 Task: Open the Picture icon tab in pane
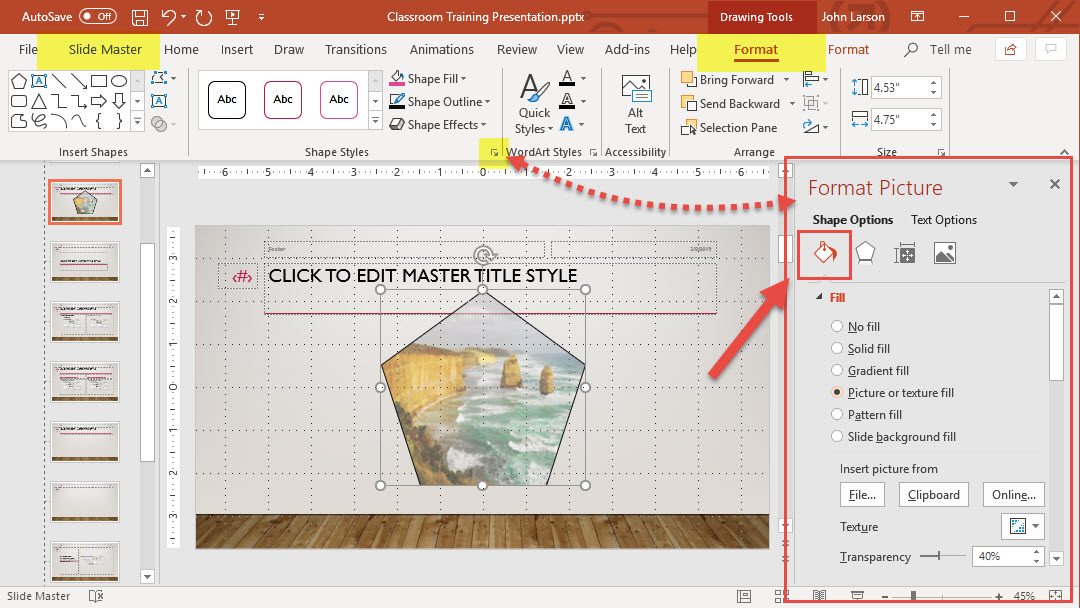click(x=944, y=254)
